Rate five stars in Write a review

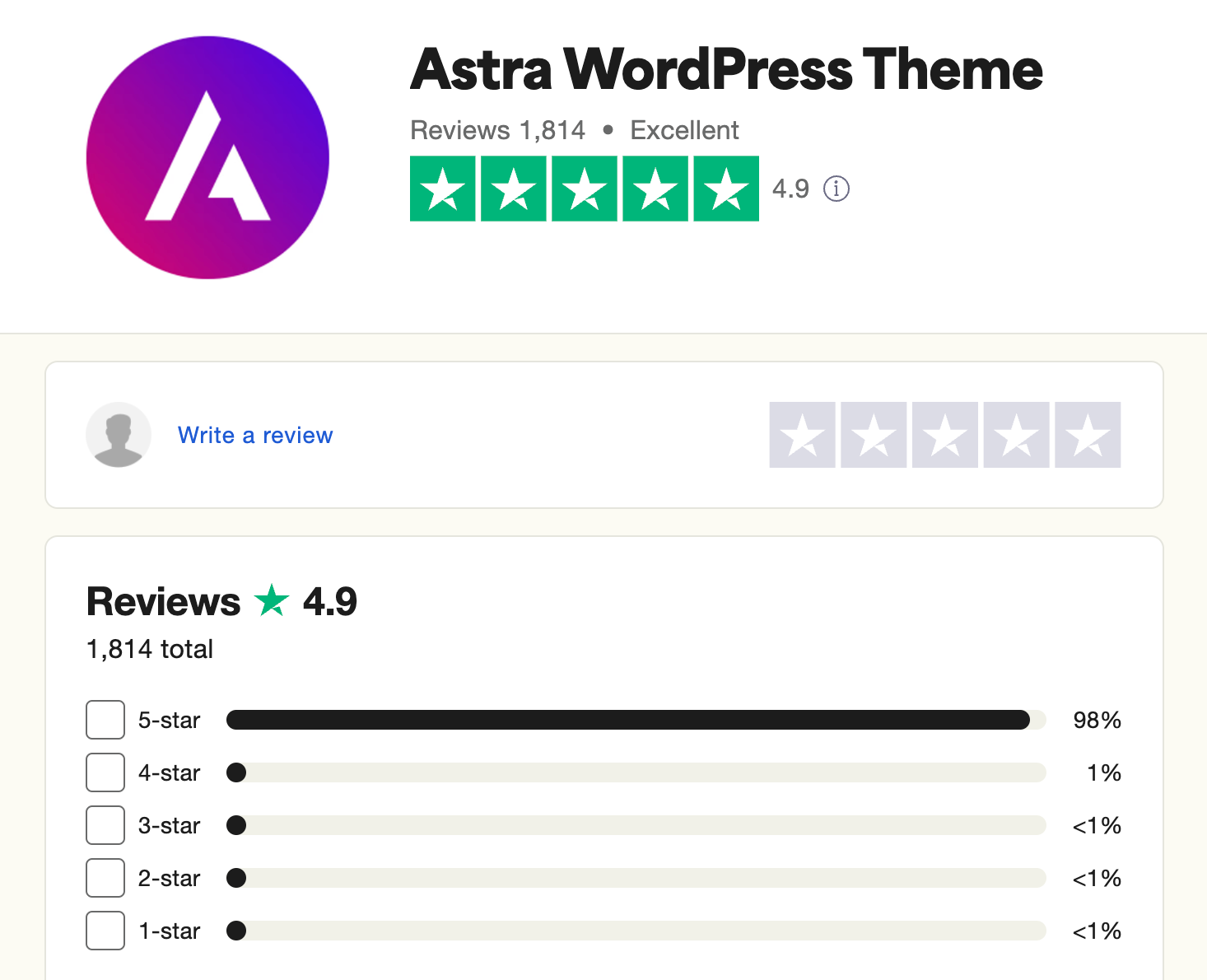point(1087,435)
